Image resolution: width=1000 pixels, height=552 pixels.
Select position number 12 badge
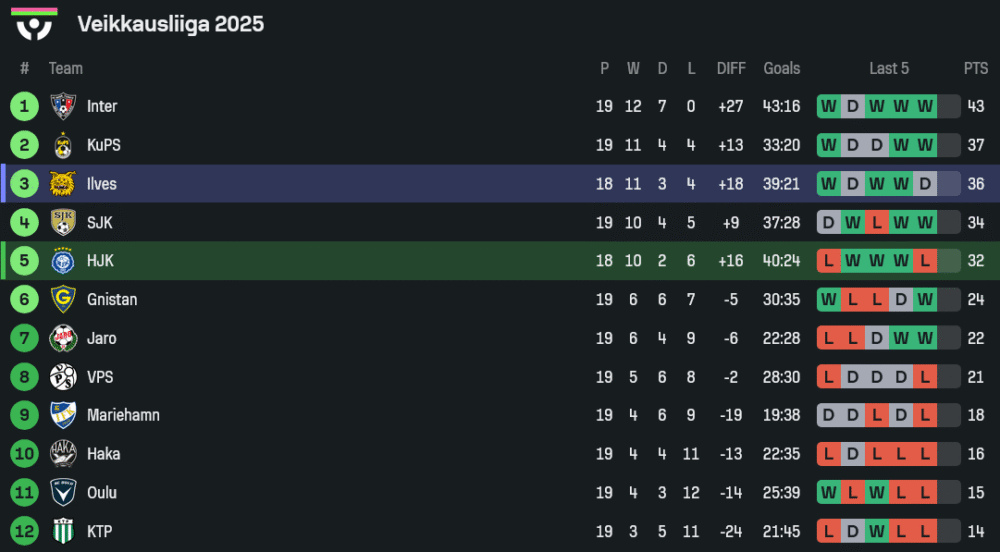click(x=24, y=531)
